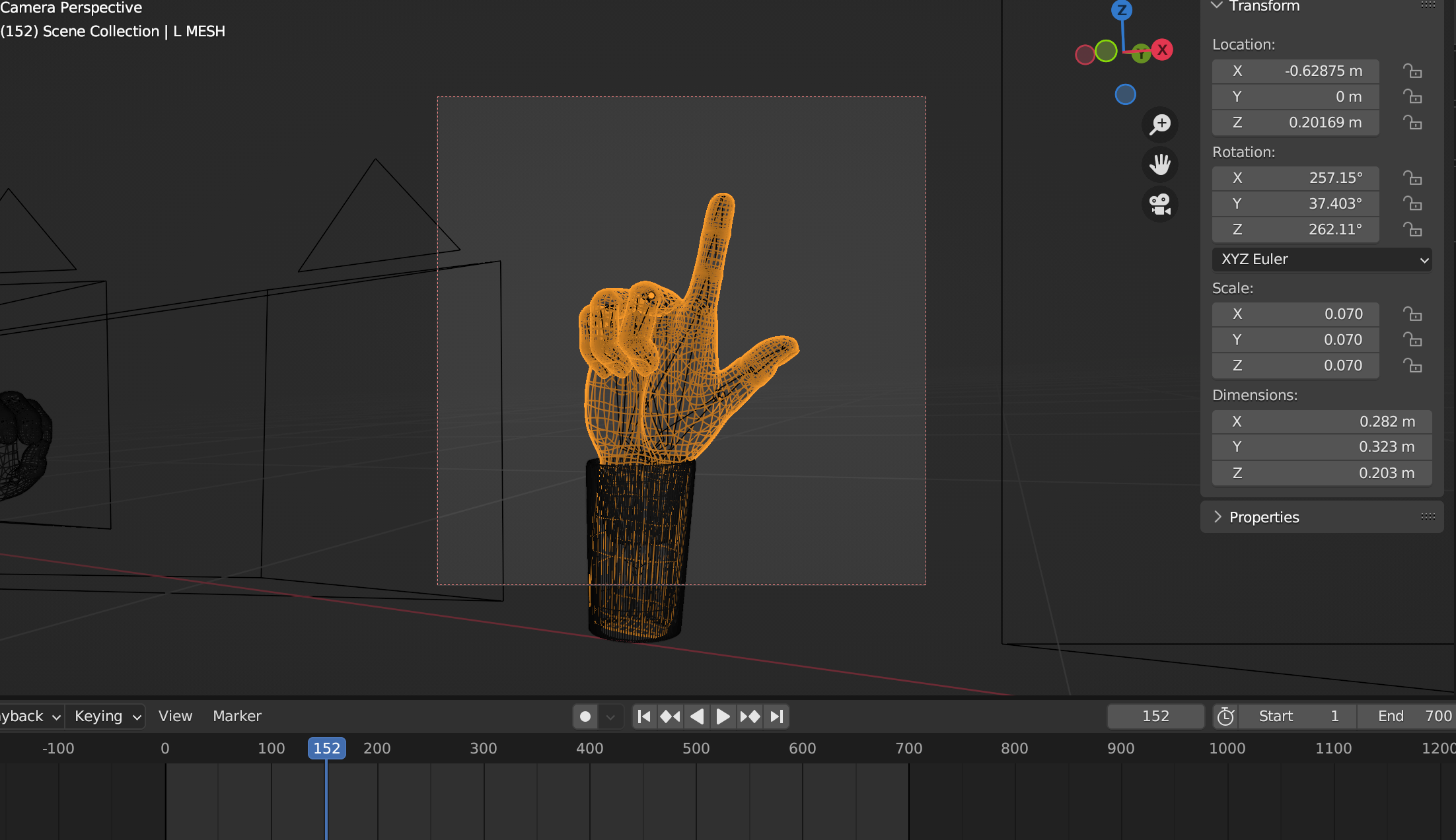Toggle the Rotation Z lock icon
Viewport: 1456px width, 840px height.
(1412, 229)
